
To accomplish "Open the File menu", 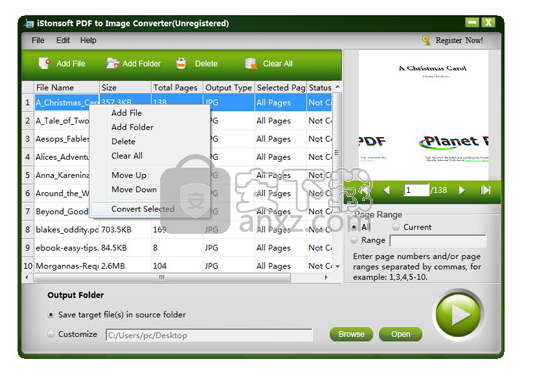I will point(38,40).
